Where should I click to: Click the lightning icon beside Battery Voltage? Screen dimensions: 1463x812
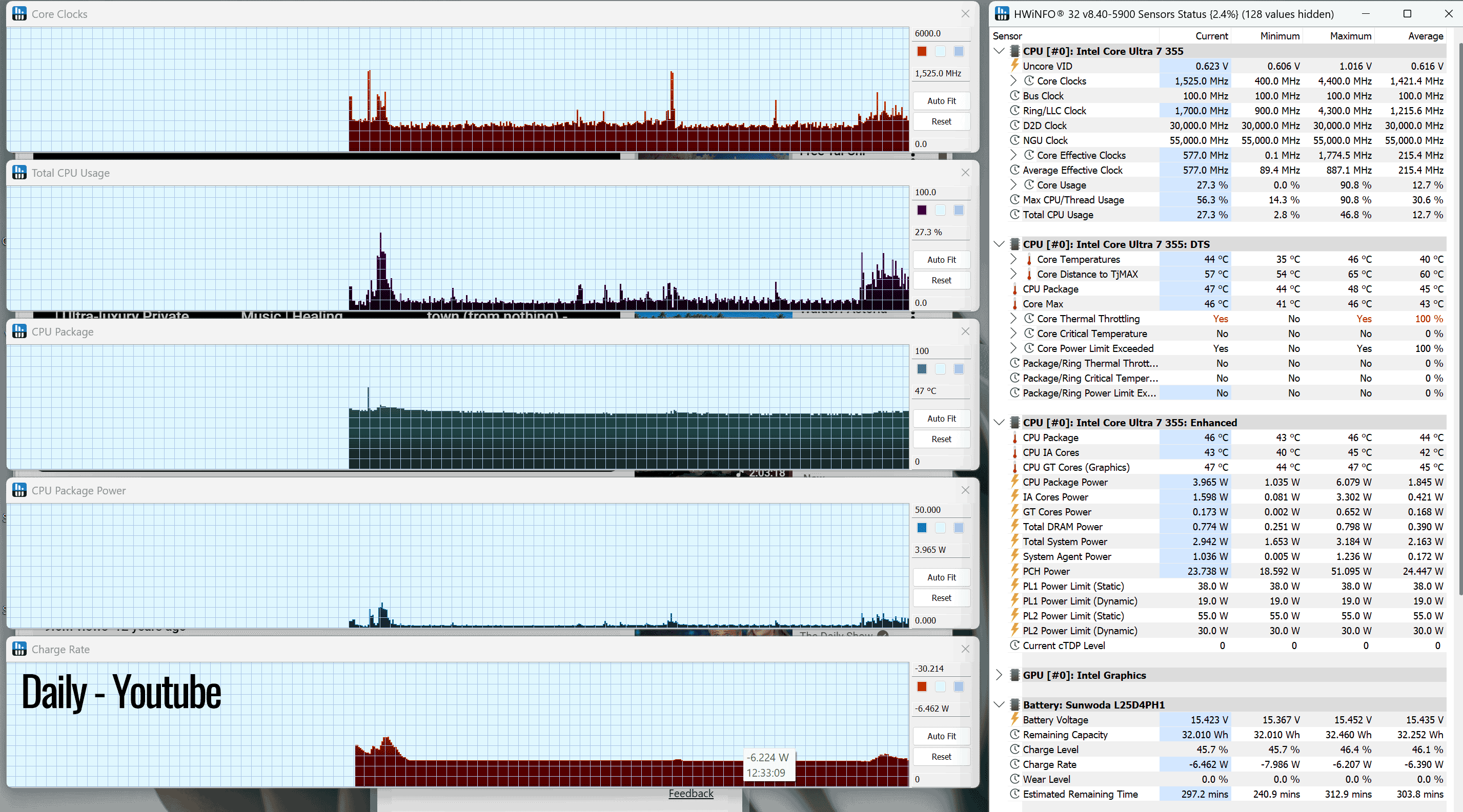(1015, 719)
